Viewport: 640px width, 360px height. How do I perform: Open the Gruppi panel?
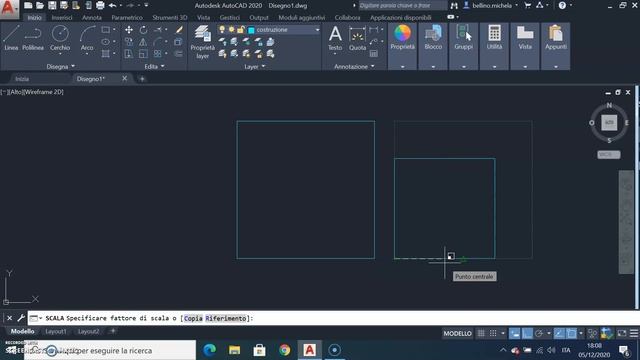click(x=464, y=37)
